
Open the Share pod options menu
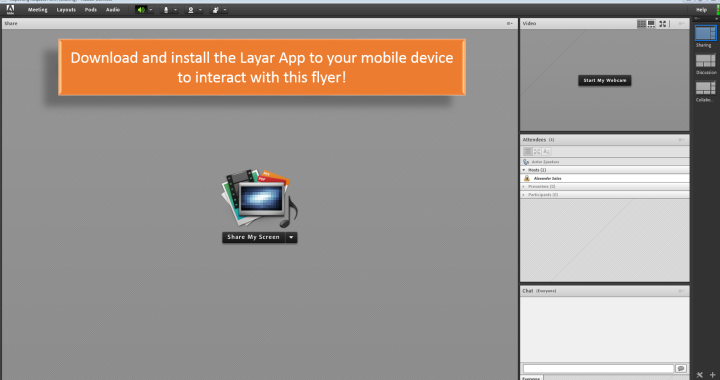(x=510, y=23)
